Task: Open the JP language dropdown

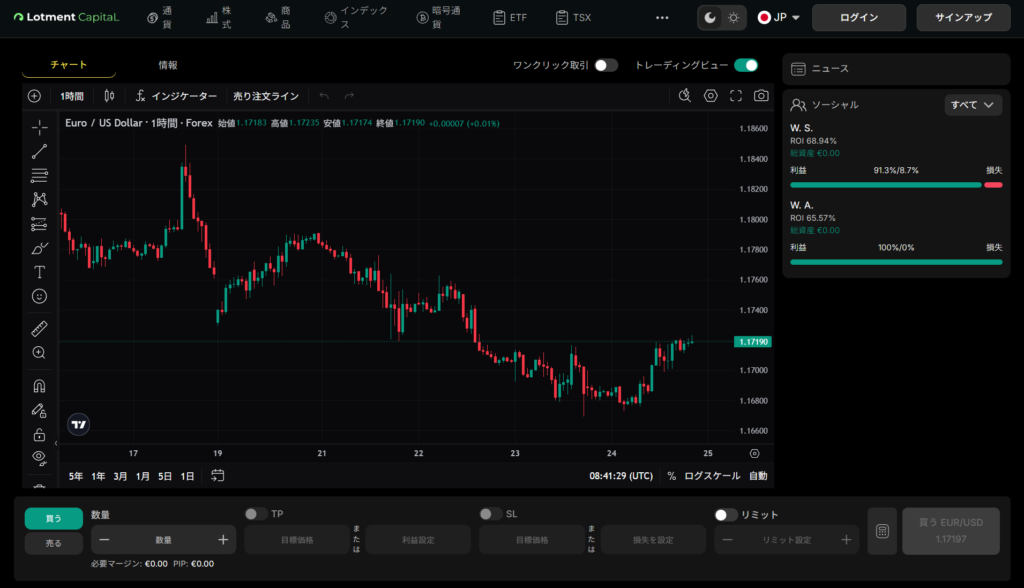Action: tap(778, 18)
